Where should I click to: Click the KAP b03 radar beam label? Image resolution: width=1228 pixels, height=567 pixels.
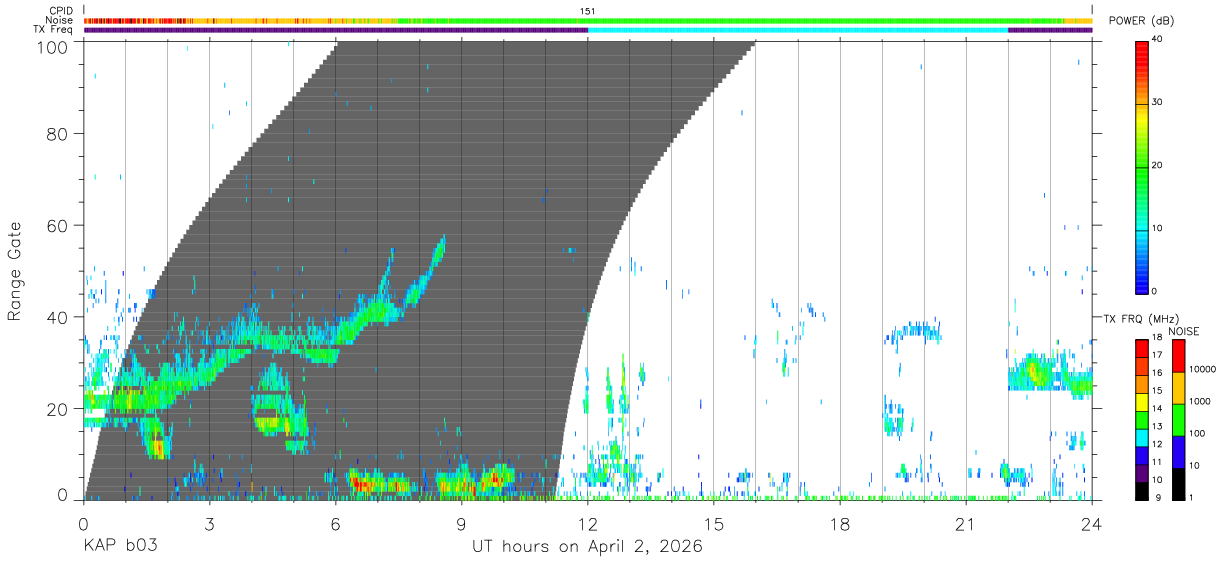point(120,547)
